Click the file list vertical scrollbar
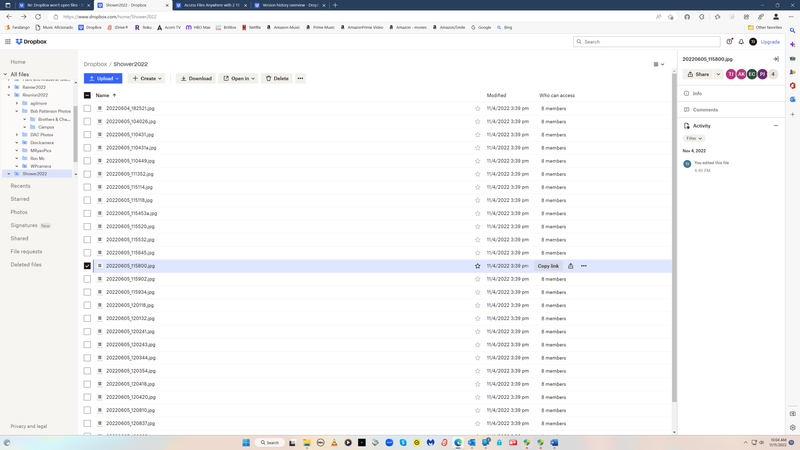 point(674,237)
